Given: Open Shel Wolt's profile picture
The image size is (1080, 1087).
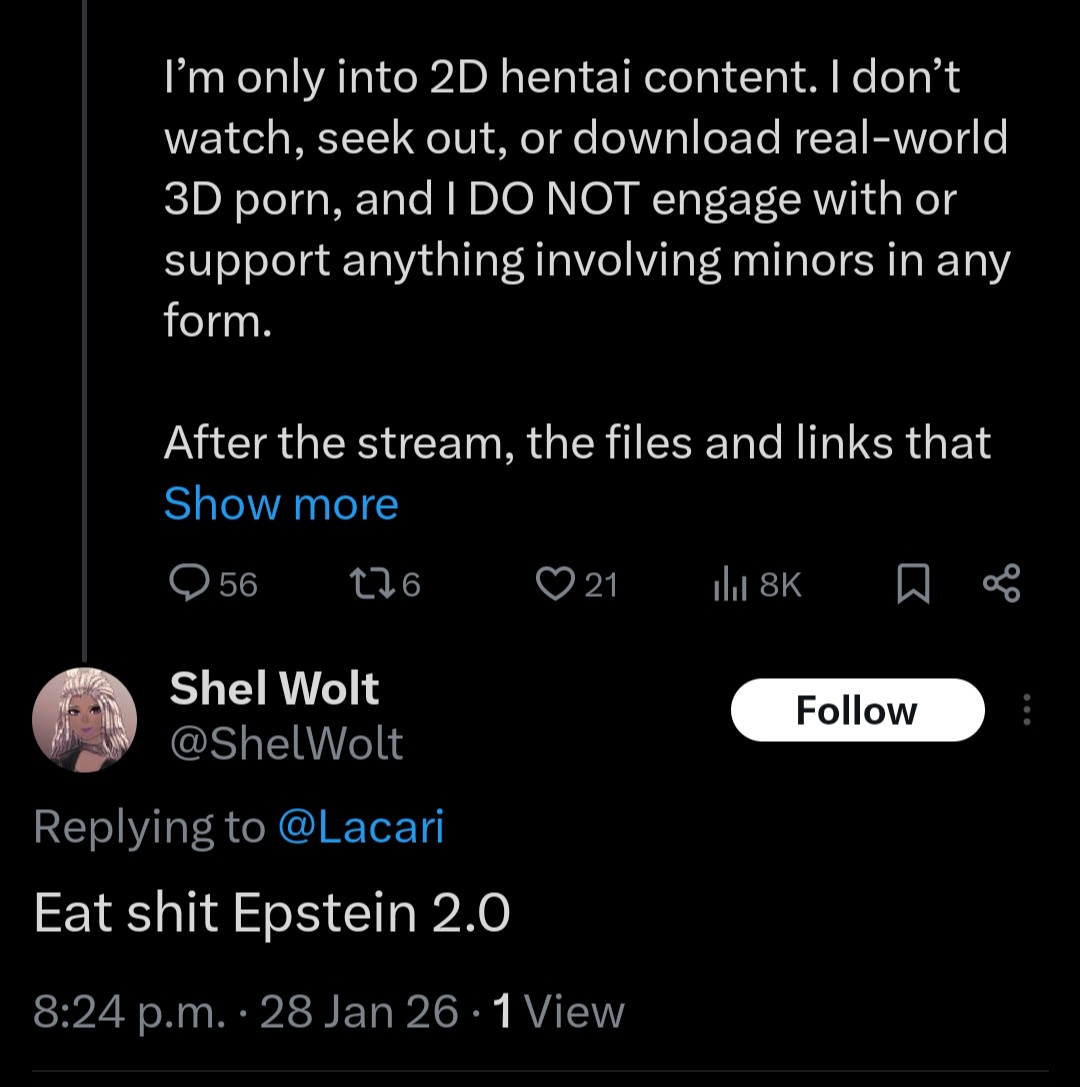Looking at the screenshot, I should (x=85, y=720).
